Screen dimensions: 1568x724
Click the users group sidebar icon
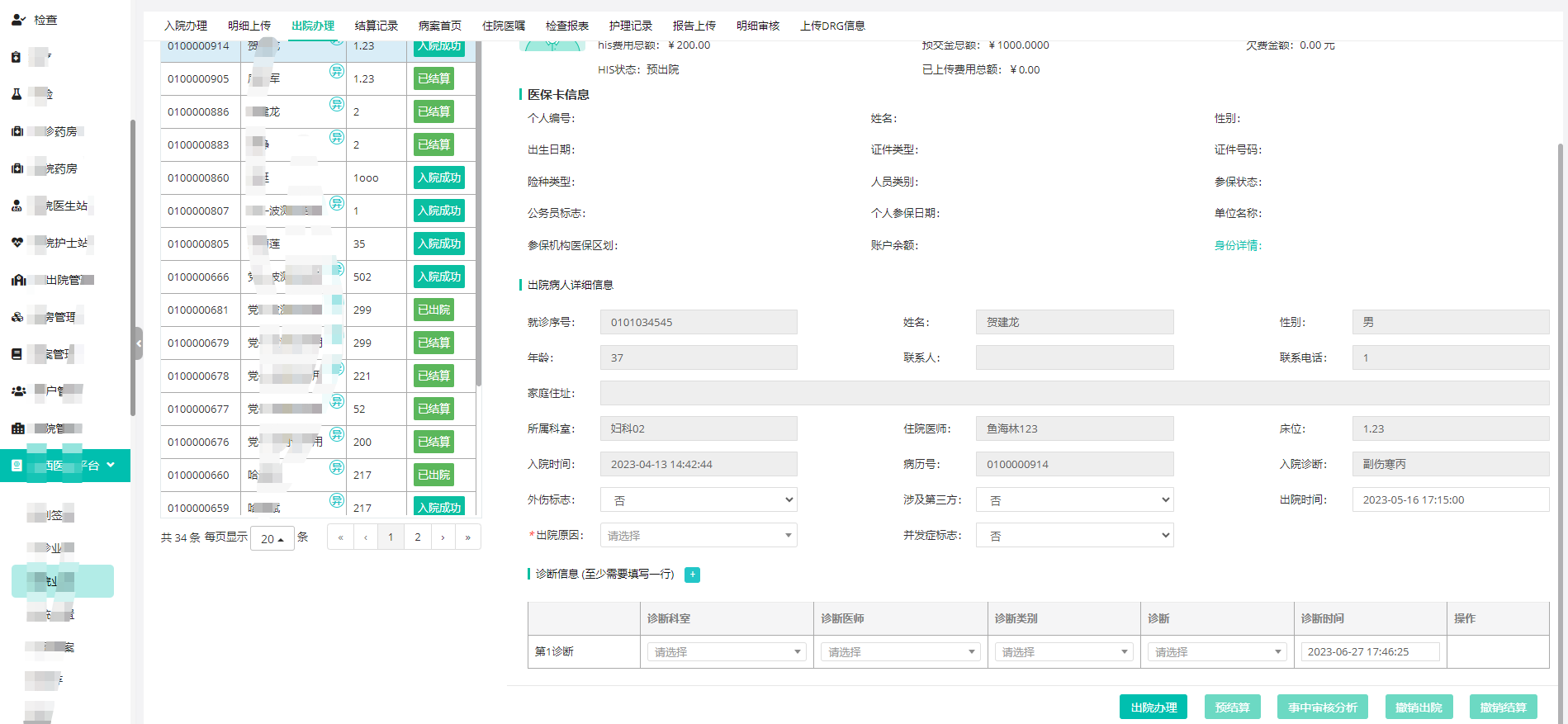tap(18, 391)
